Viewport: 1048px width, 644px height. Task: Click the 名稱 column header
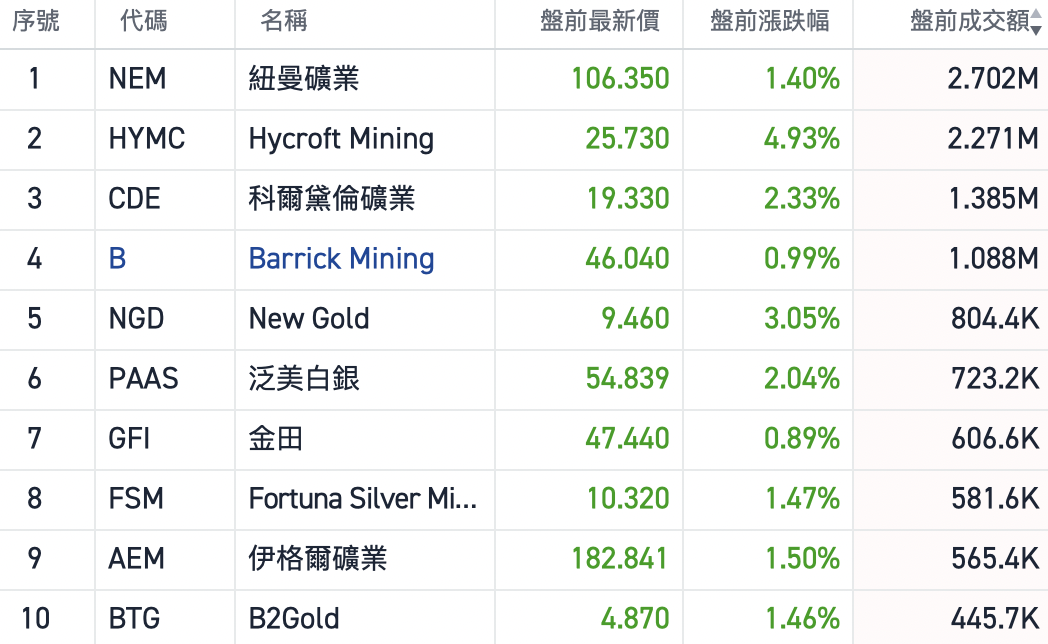(283, 21)
